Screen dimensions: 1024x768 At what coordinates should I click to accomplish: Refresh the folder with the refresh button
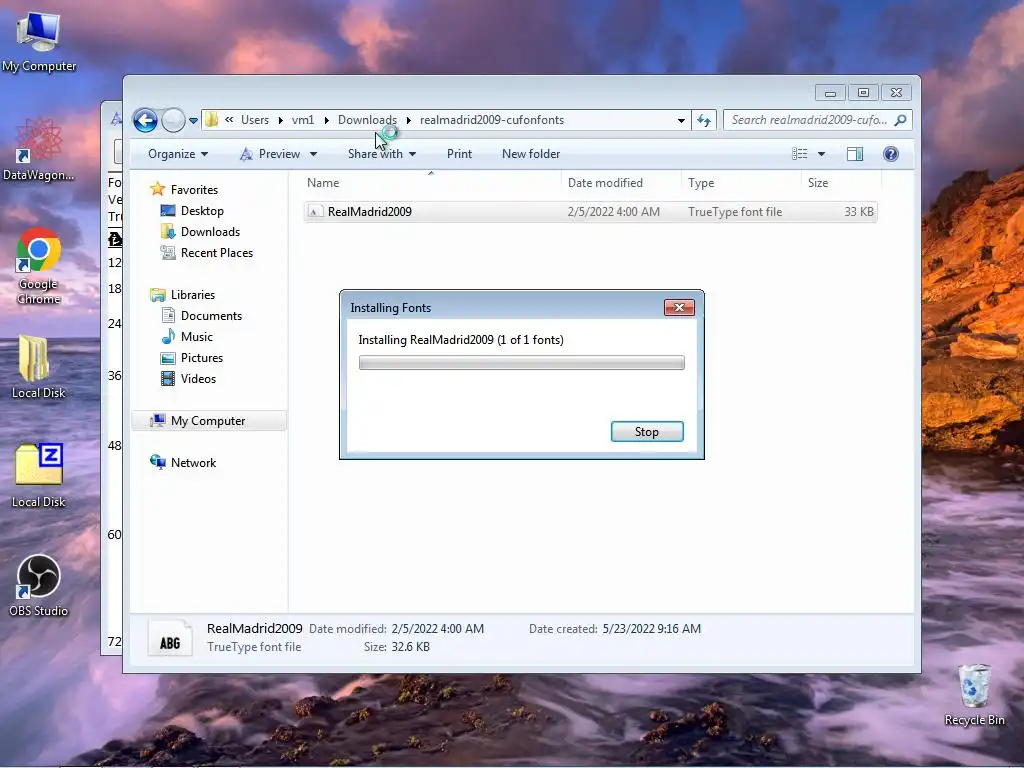[x=704, y=120]
